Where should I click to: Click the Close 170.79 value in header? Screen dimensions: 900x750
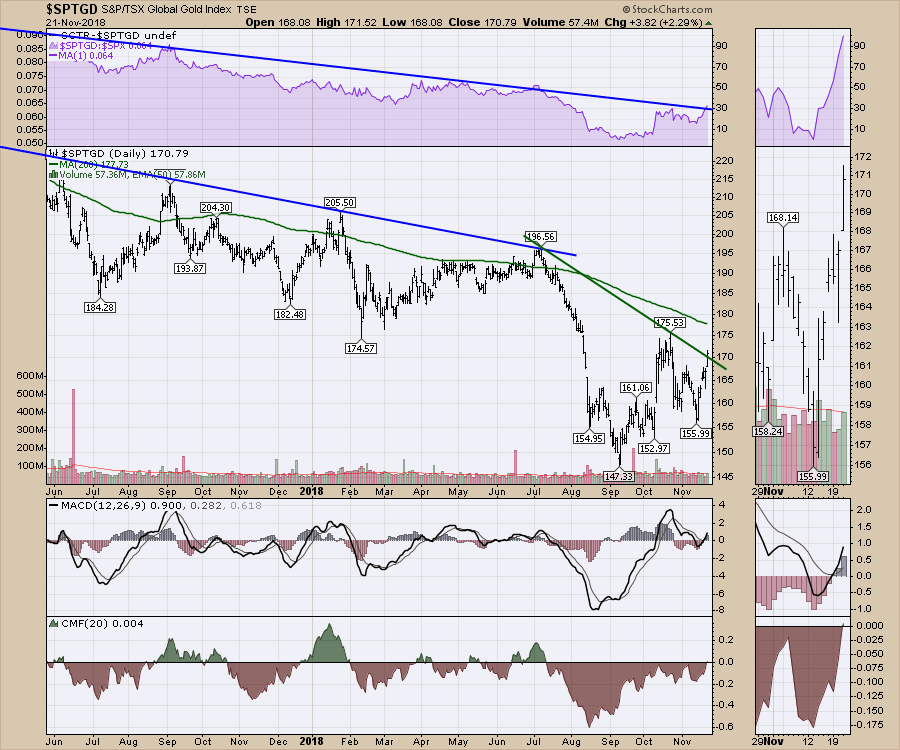(x=483, y=22)
